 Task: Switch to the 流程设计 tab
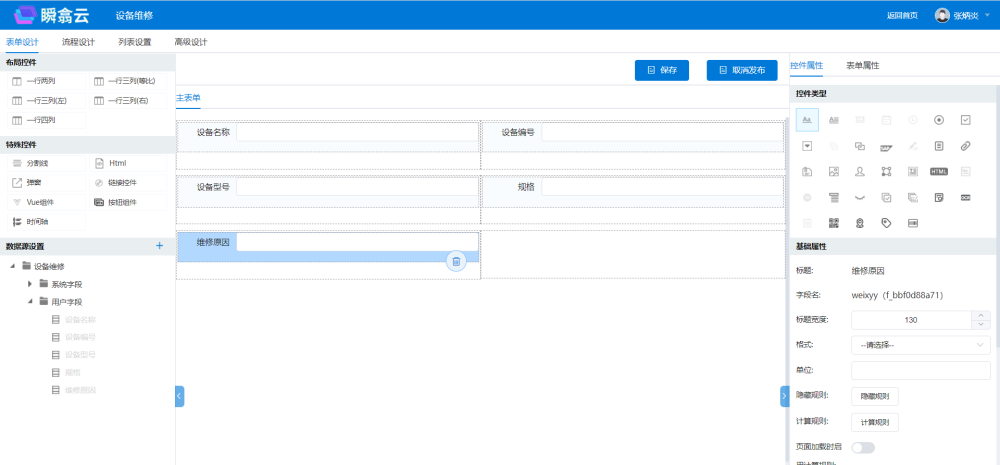78,42
